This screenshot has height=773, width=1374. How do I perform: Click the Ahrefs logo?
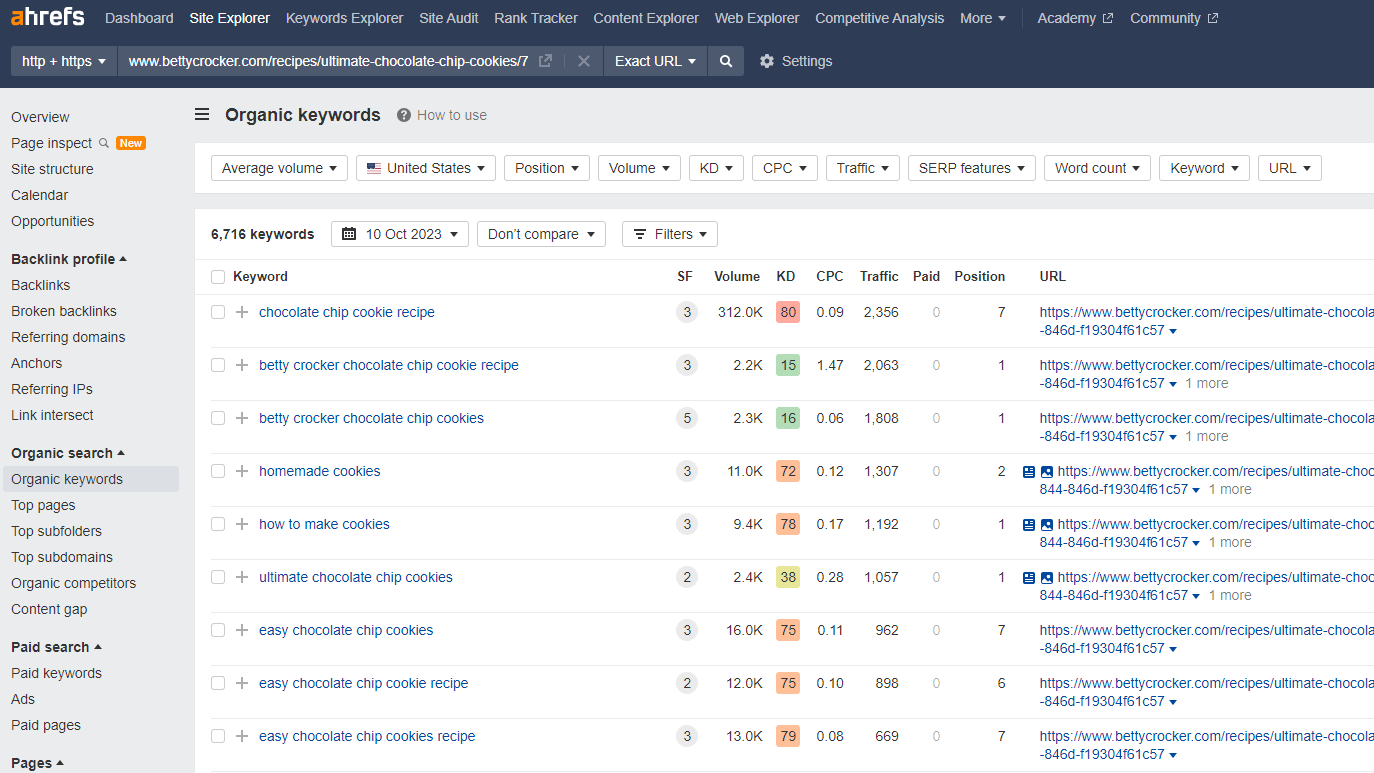(x=48, y=17)
